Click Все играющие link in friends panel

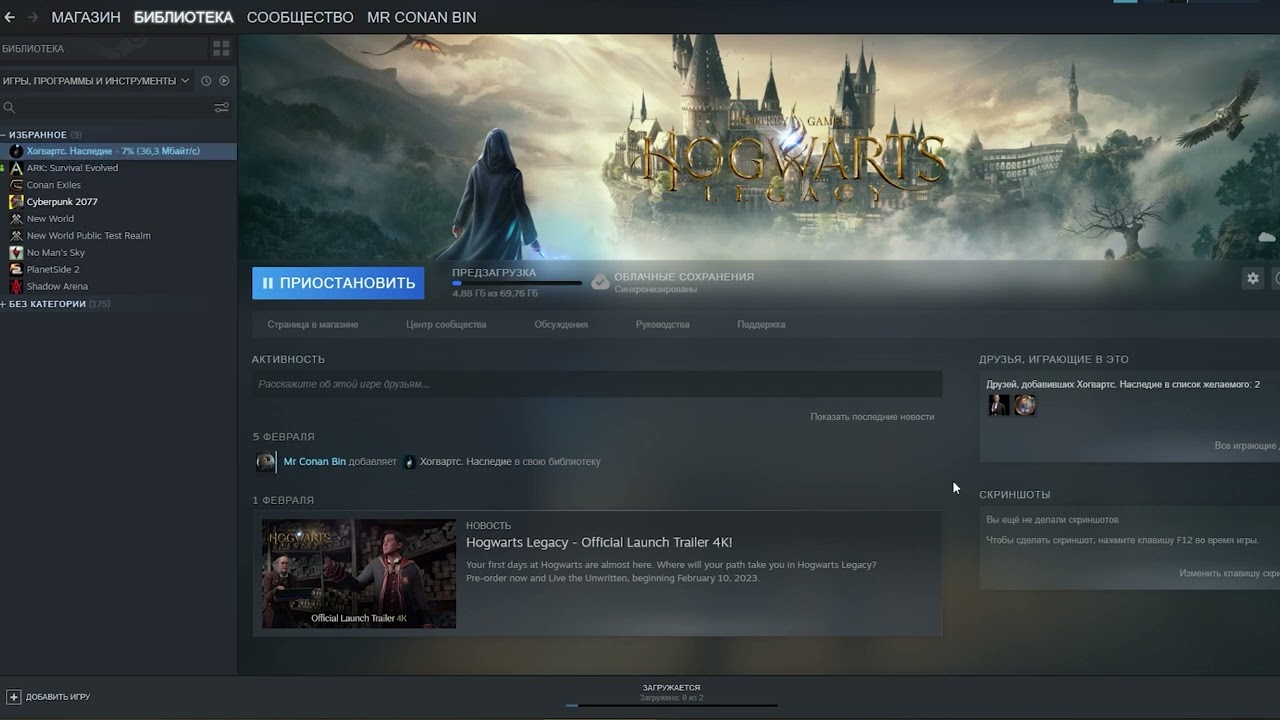point(1246,446)
